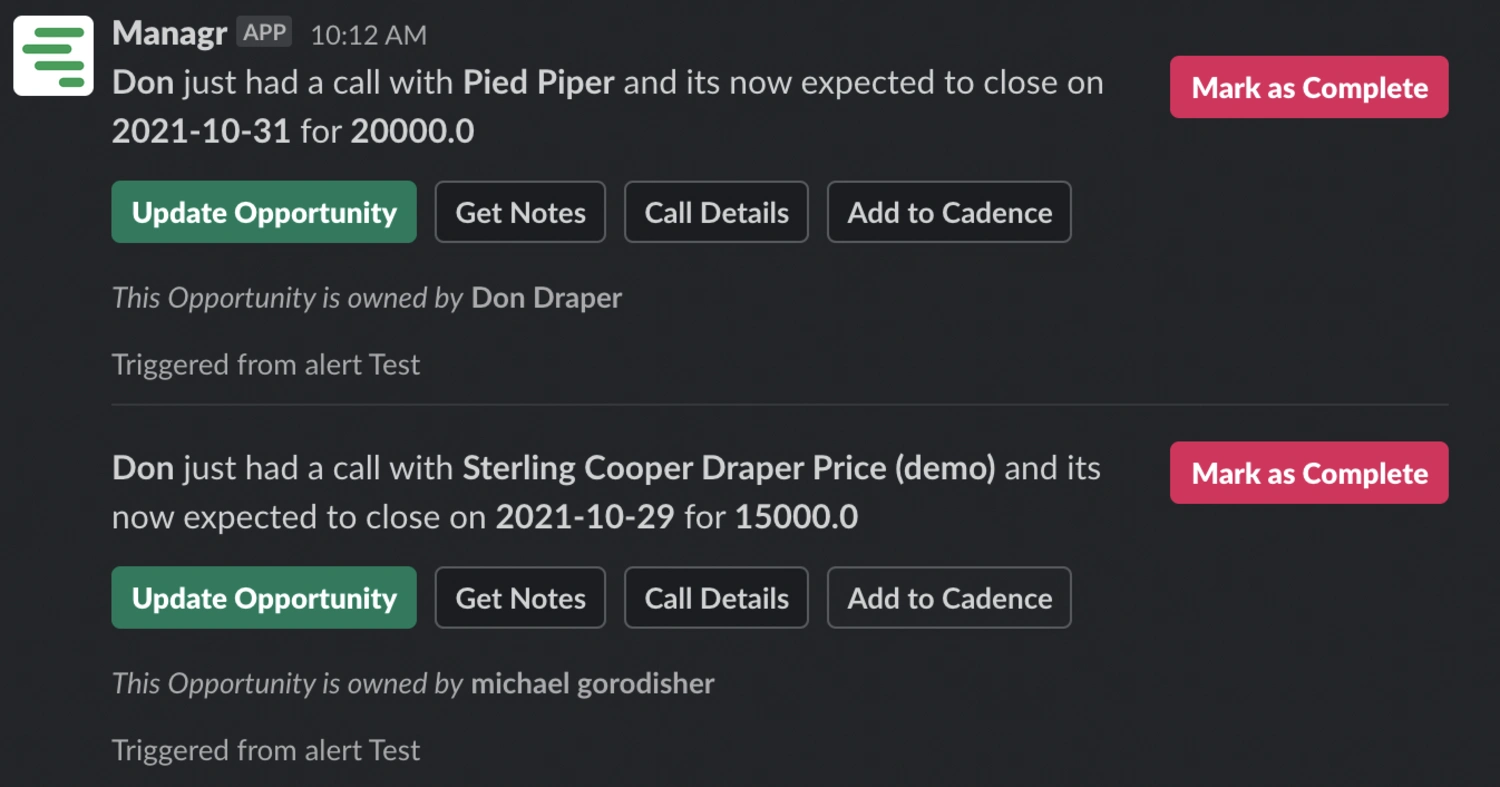The height and width of the screenshot is (787, 1500).
Task: Click the owner name Don Draper
Action: pyautogui.click(x=546, y=298)
